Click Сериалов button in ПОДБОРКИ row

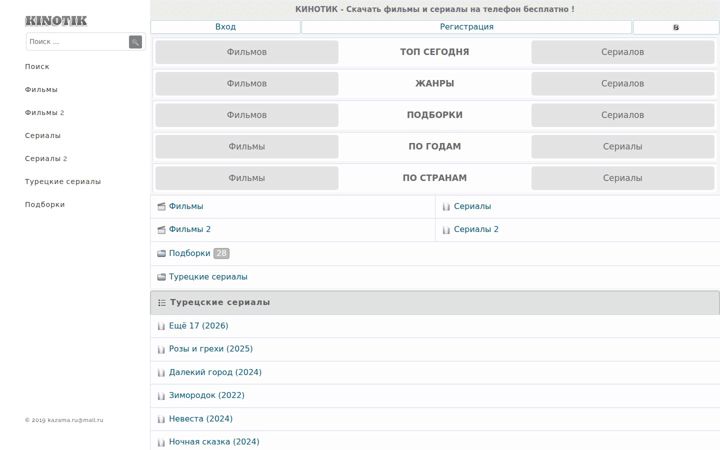tap(623, 115)
